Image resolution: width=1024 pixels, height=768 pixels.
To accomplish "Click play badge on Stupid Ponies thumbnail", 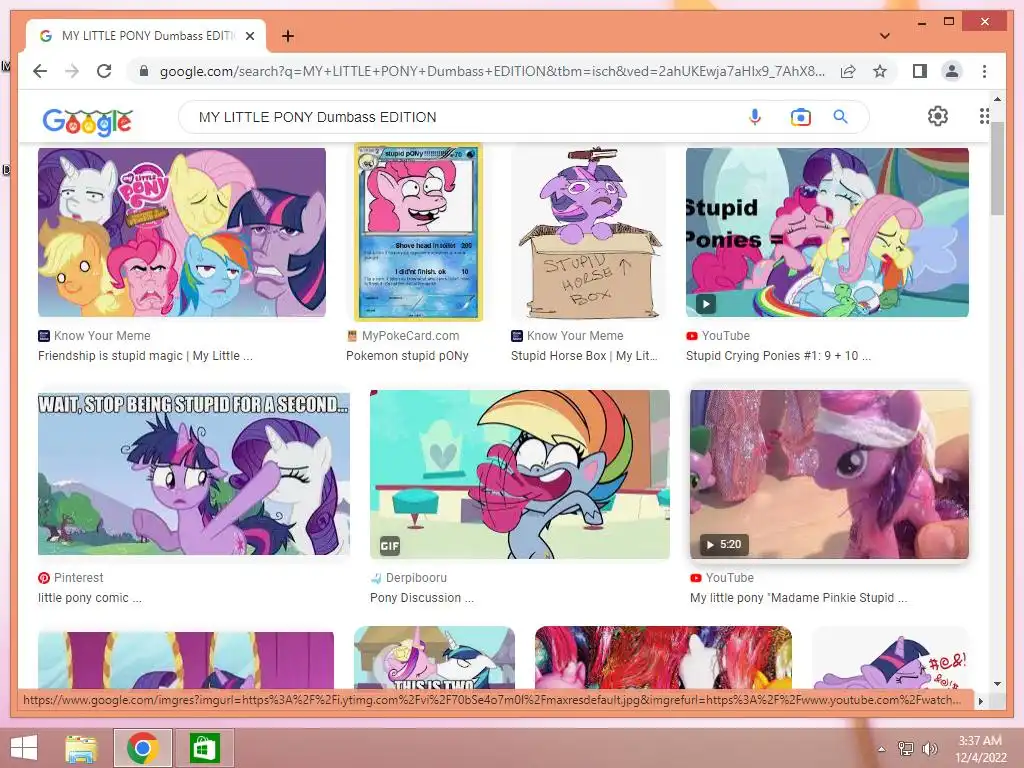I will [x=705, y=304].
